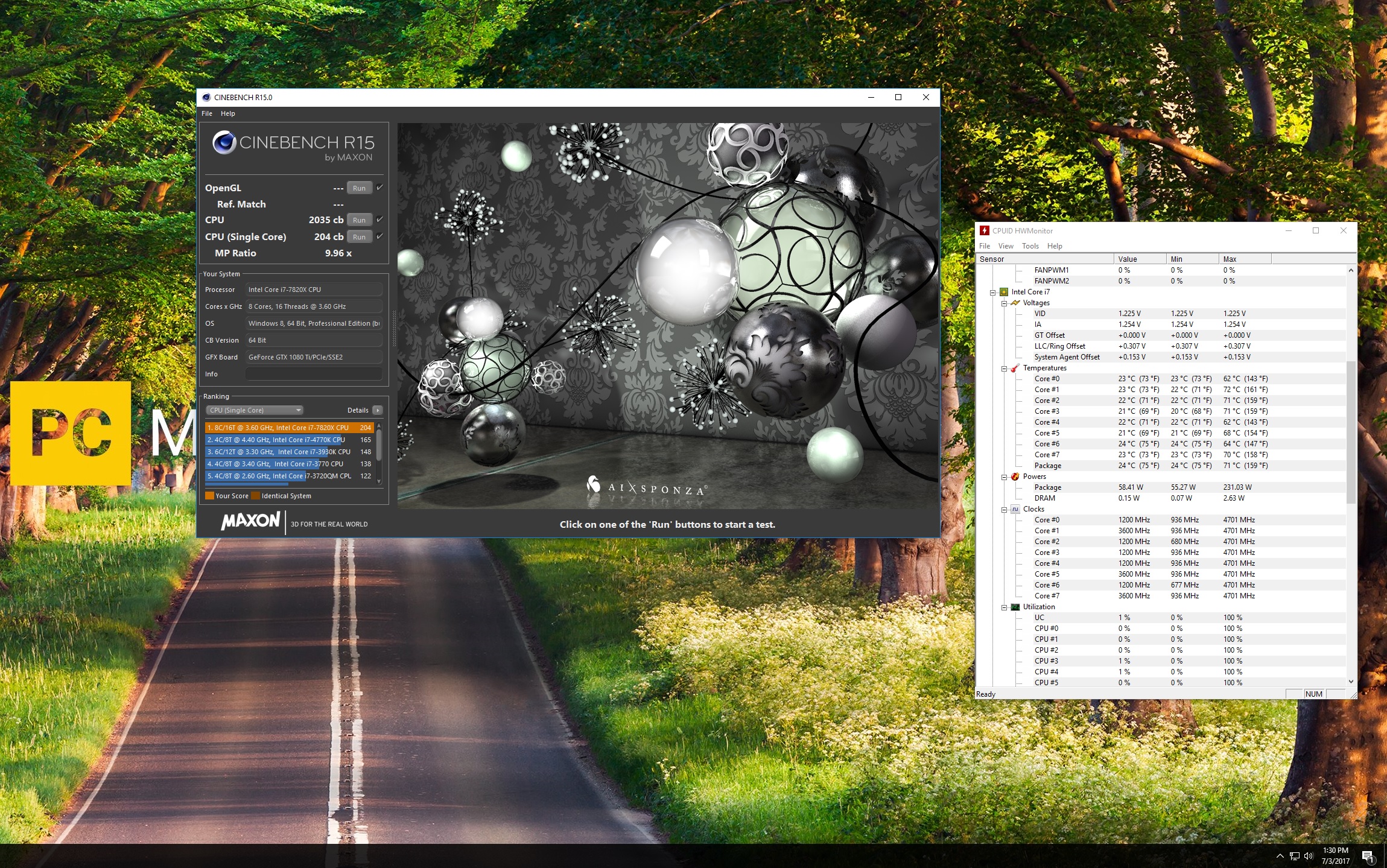Viewport: 1387px width, 868px height.
Task: Collapse the Temperatures tree node
Action: (1004, 369)
